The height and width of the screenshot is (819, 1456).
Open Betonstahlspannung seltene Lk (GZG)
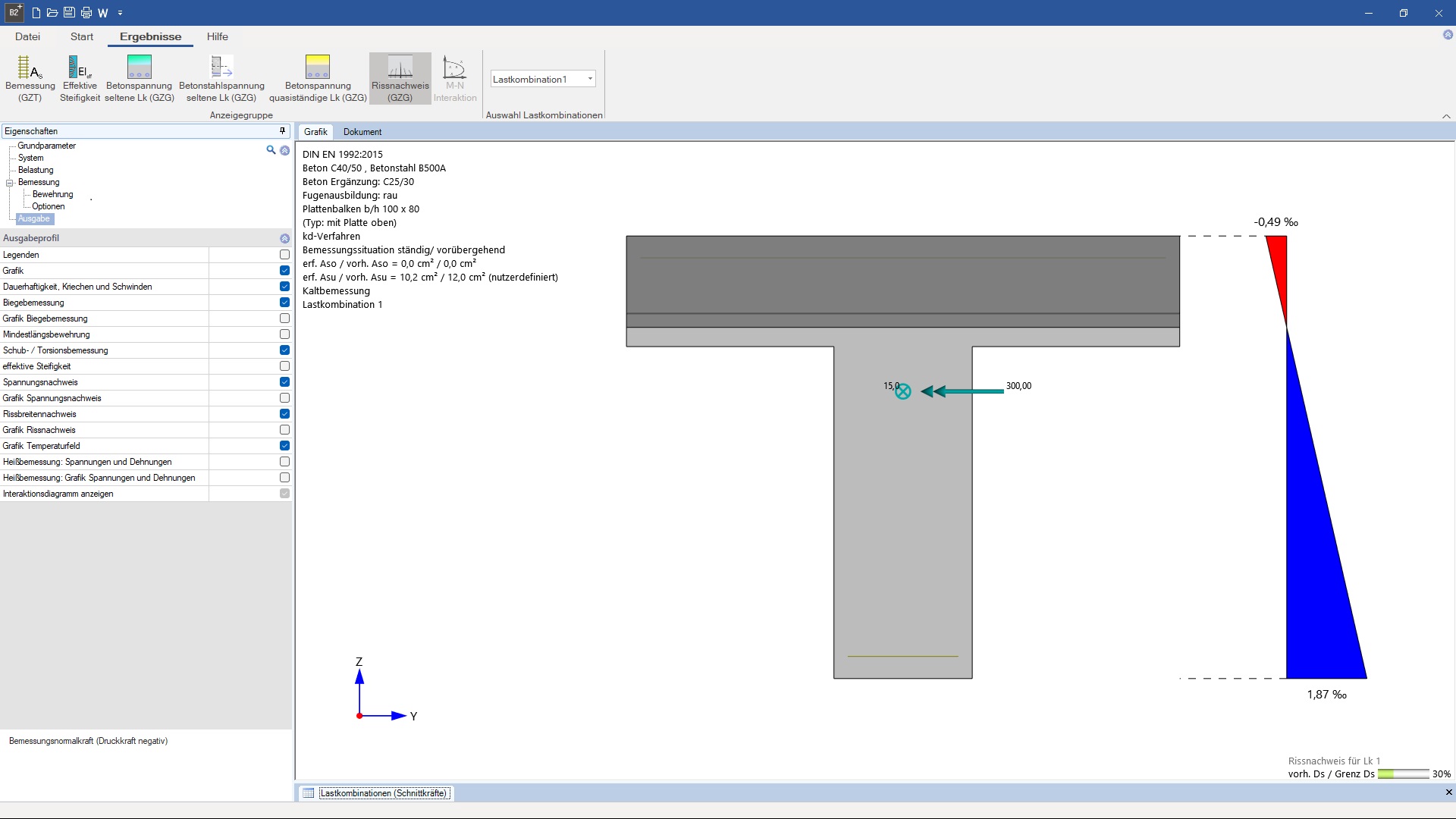tap(221, 77)
